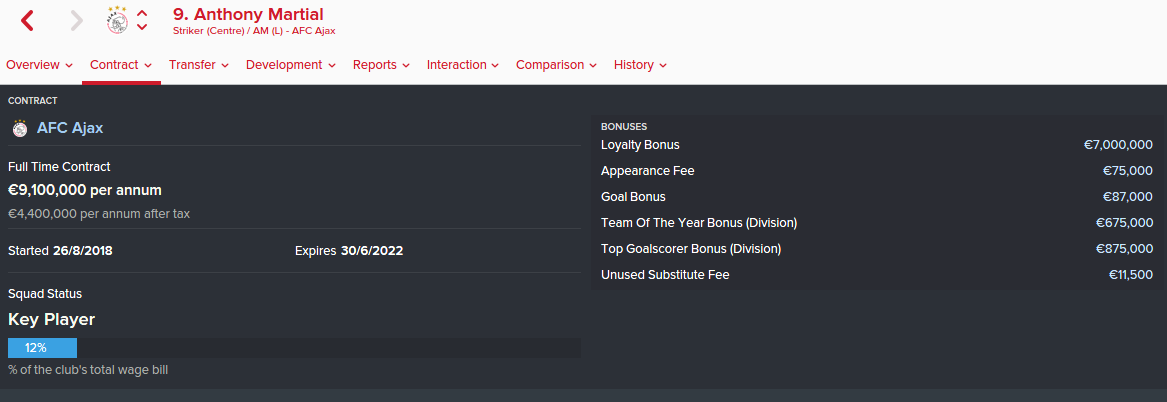Viewport: 1167px width, 402px height.
Task: Open the History menu
Action: [x=640, y=65]
